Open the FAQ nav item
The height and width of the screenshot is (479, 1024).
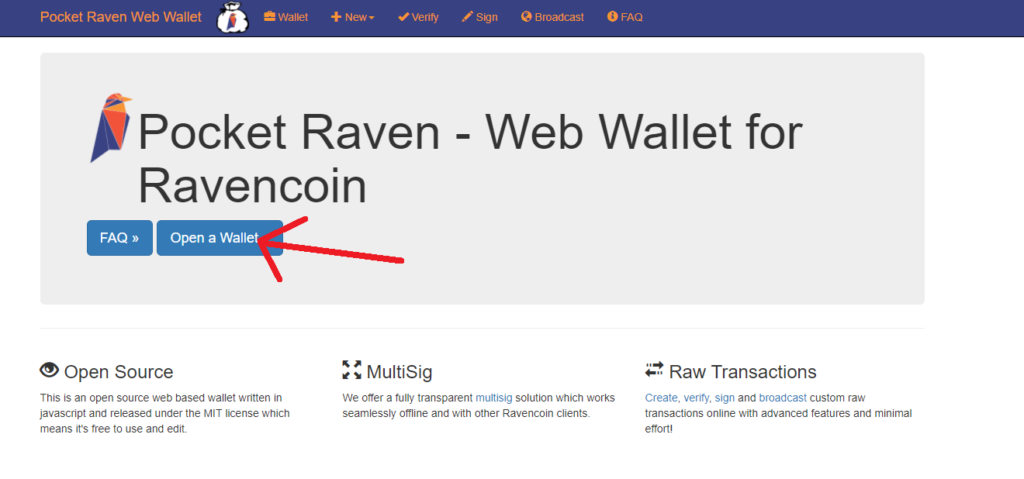coord(625,17)
